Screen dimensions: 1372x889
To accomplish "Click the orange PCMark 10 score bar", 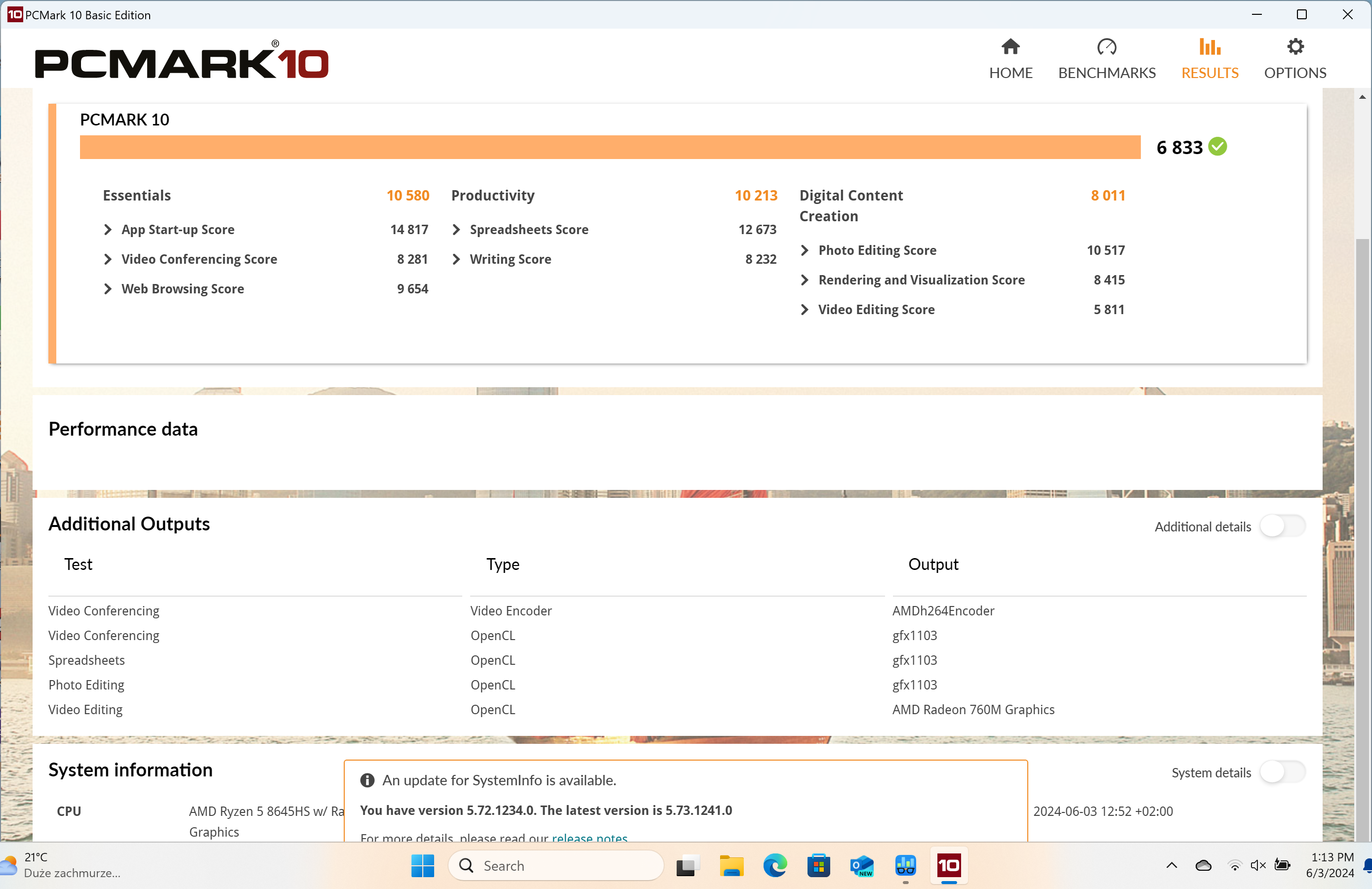I will [610, 147].
